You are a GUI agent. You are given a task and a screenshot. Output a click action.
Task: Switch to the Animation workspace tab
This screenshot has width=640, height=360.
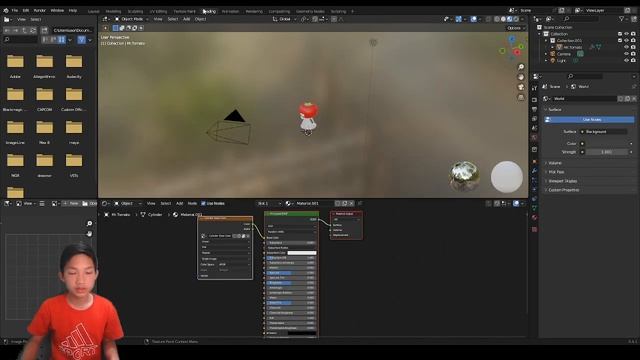(230, 11)
